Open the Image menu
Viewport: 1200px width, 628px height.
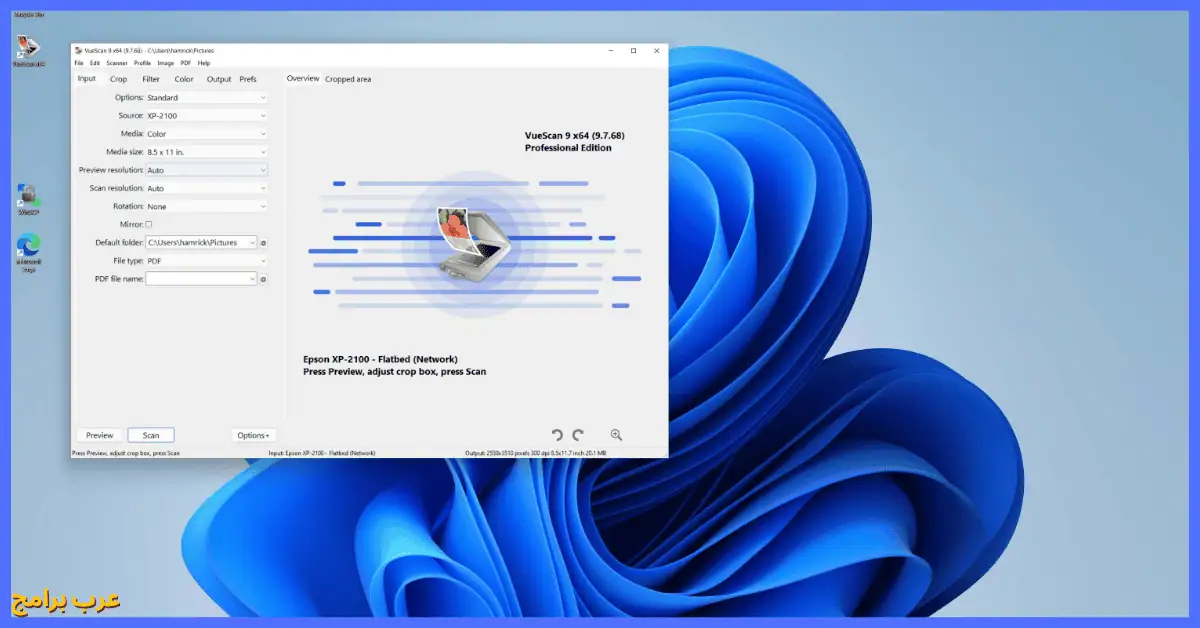[166, 63]
